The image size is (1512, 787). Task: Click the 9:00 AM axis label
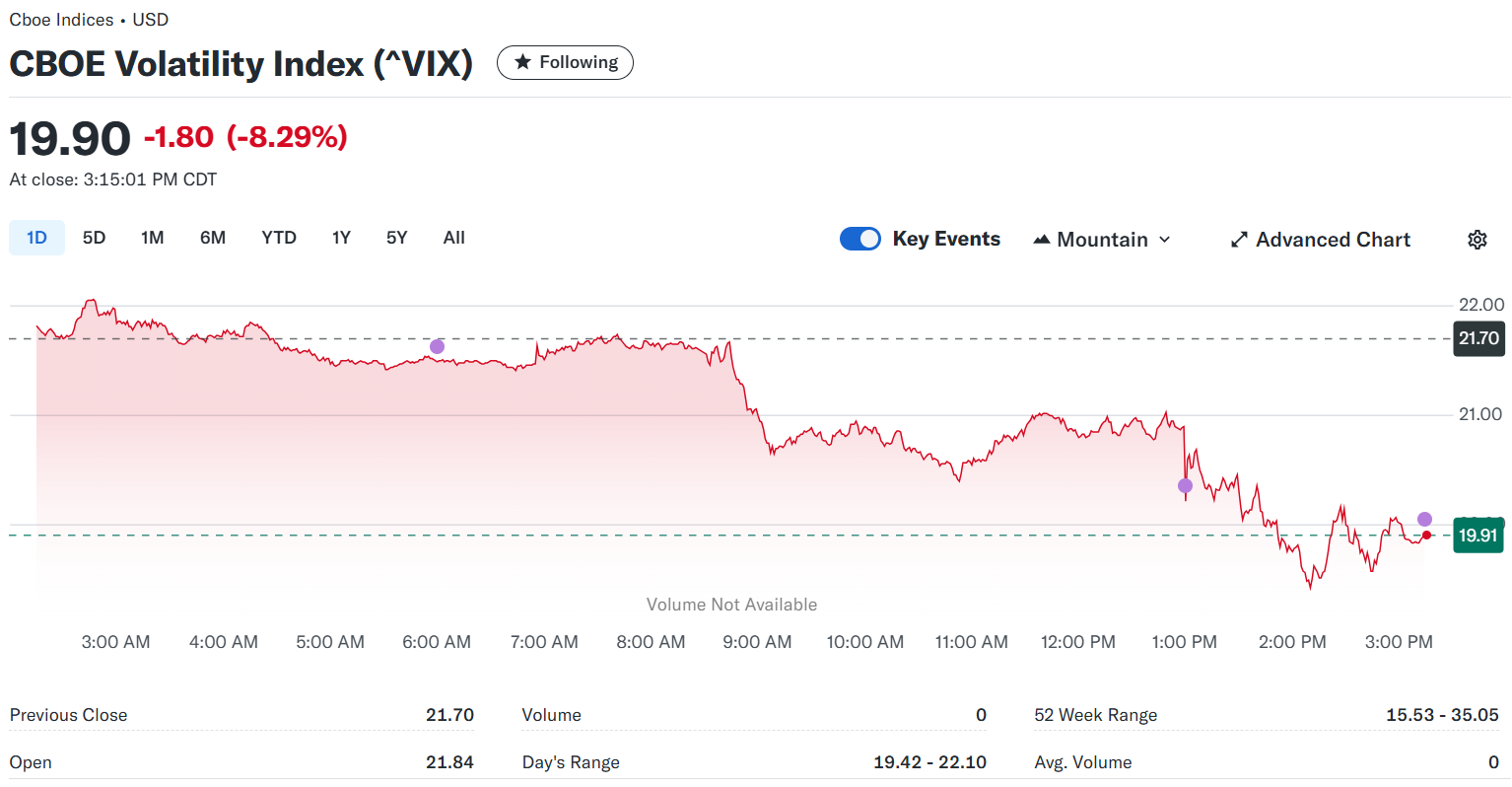coord(757,642)
